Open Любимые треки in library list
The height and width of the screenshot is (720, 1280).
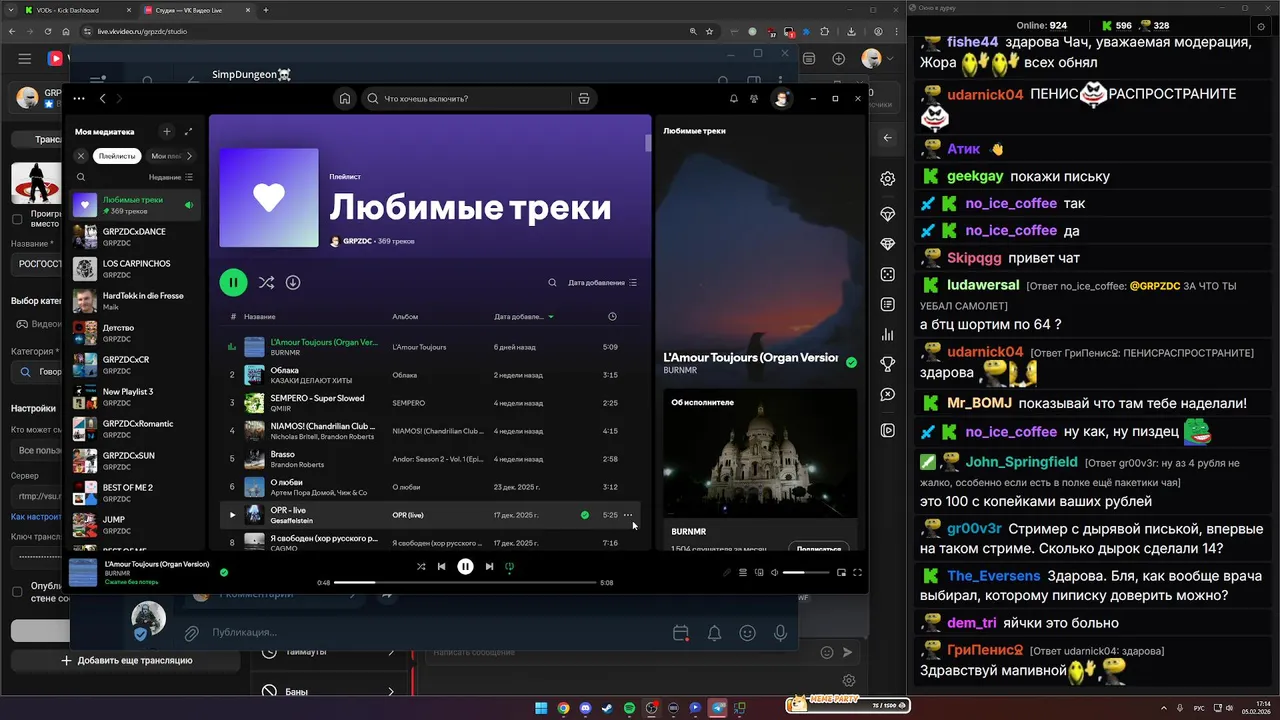click(136, 205)
